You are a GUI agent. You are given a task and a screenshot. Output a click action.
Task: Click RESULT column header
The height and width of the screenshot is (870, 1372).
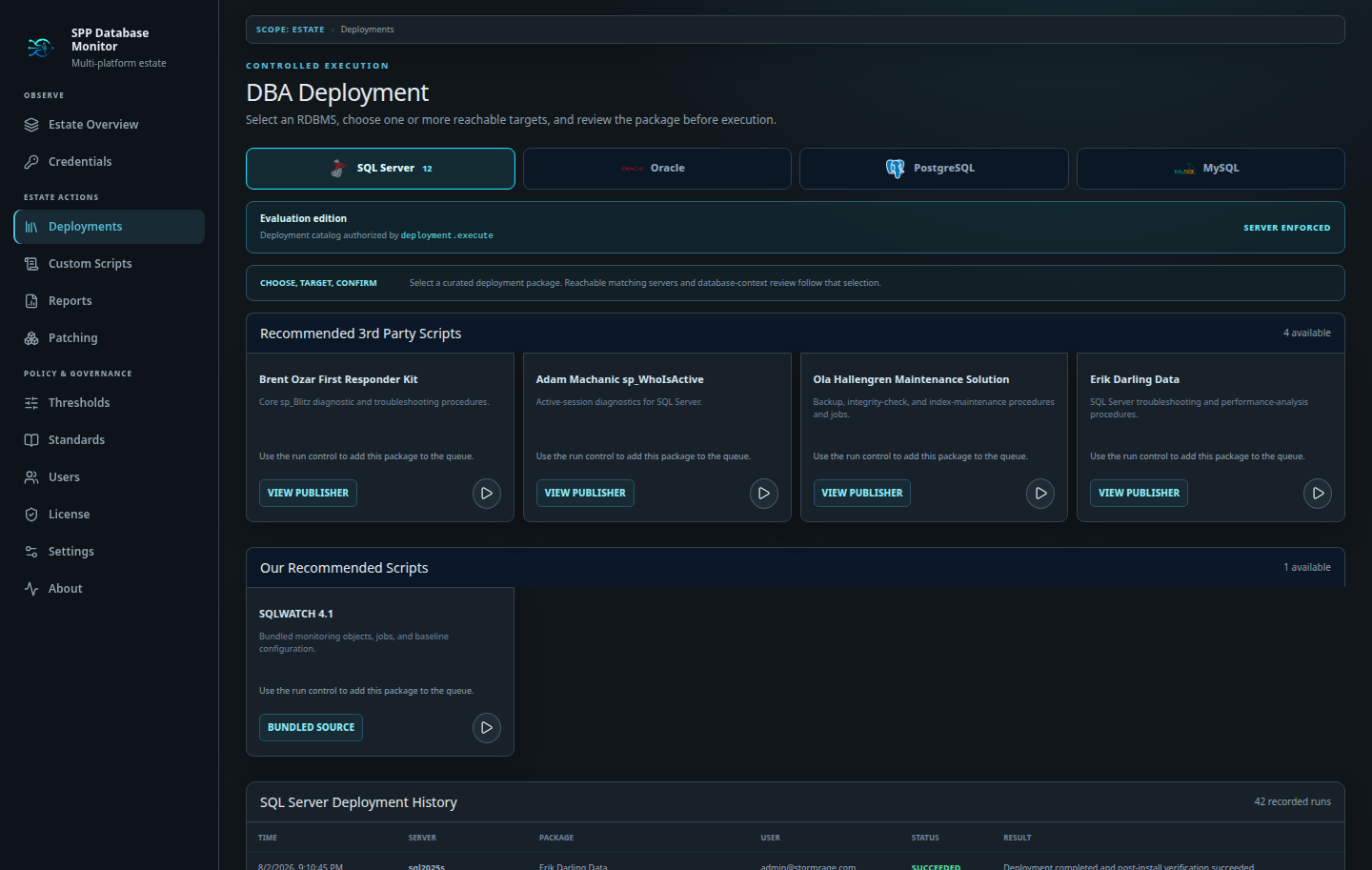(1018, 839)
